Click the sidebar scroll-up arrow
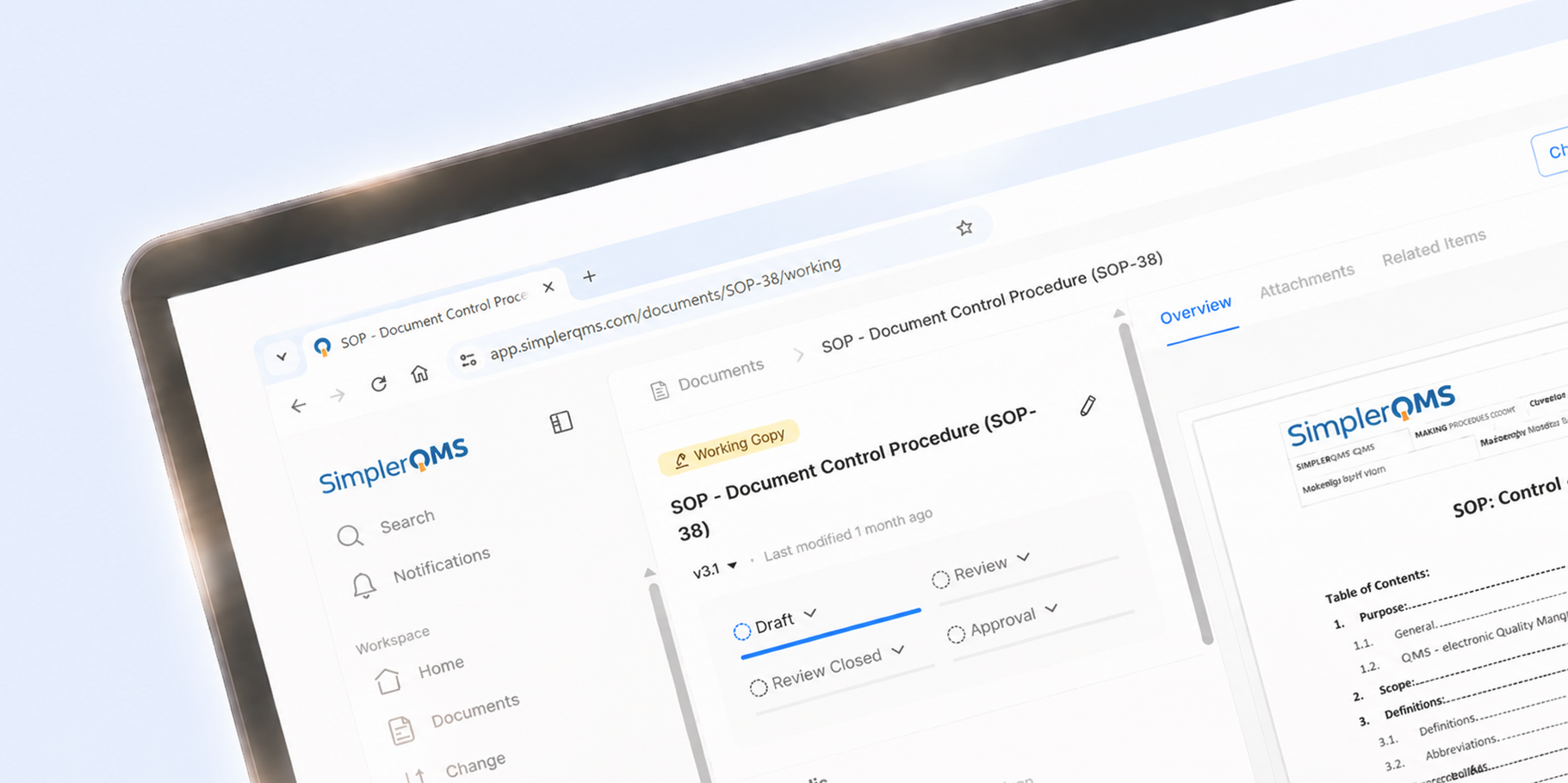 649,573
